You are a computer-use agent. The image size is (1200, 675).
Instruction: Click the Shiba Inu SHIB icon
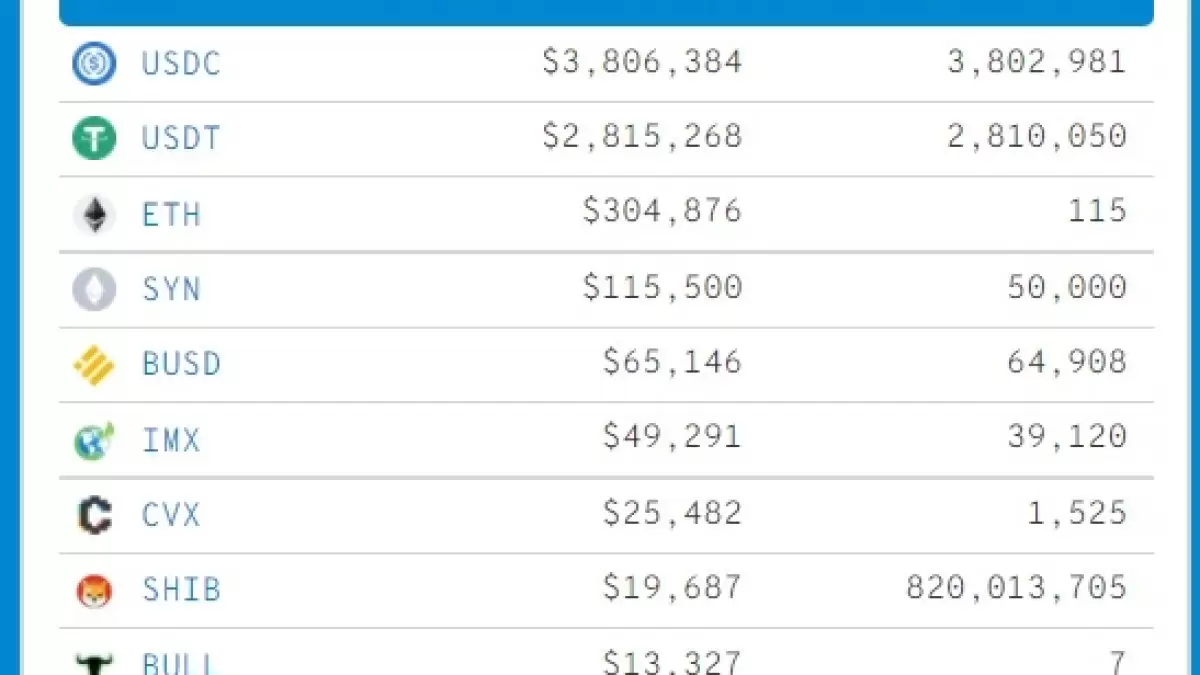[94, 590]
